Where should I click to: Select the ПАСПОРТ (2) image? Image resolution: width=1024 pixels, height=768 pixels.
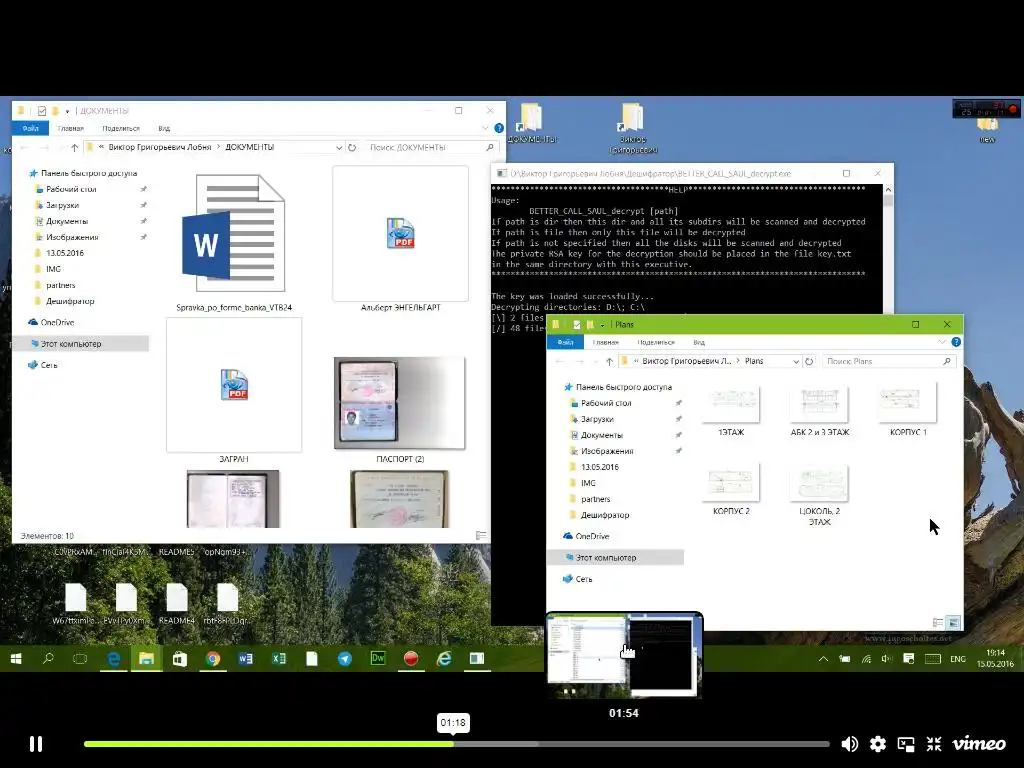(x=400, y=408)
